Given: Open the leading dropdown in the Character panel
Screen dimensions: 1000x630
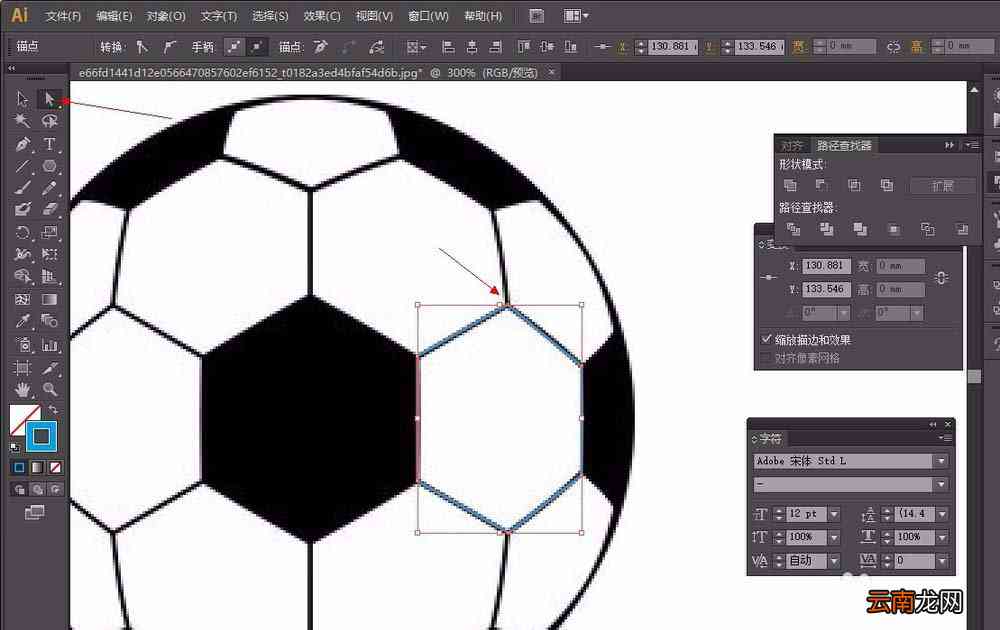Looking at the screenshot, I should pyautogui.click(x=942, y=514).
